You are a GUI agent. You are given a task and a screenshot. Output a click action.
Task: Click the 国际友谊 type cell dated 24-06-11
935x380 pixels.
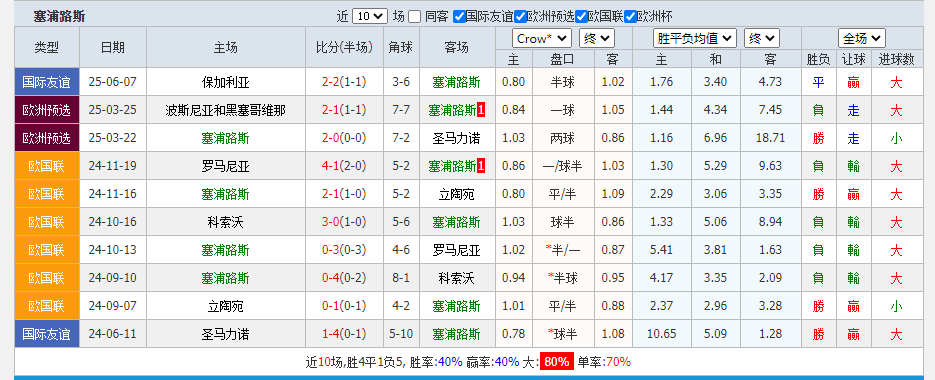pos(47,334)
